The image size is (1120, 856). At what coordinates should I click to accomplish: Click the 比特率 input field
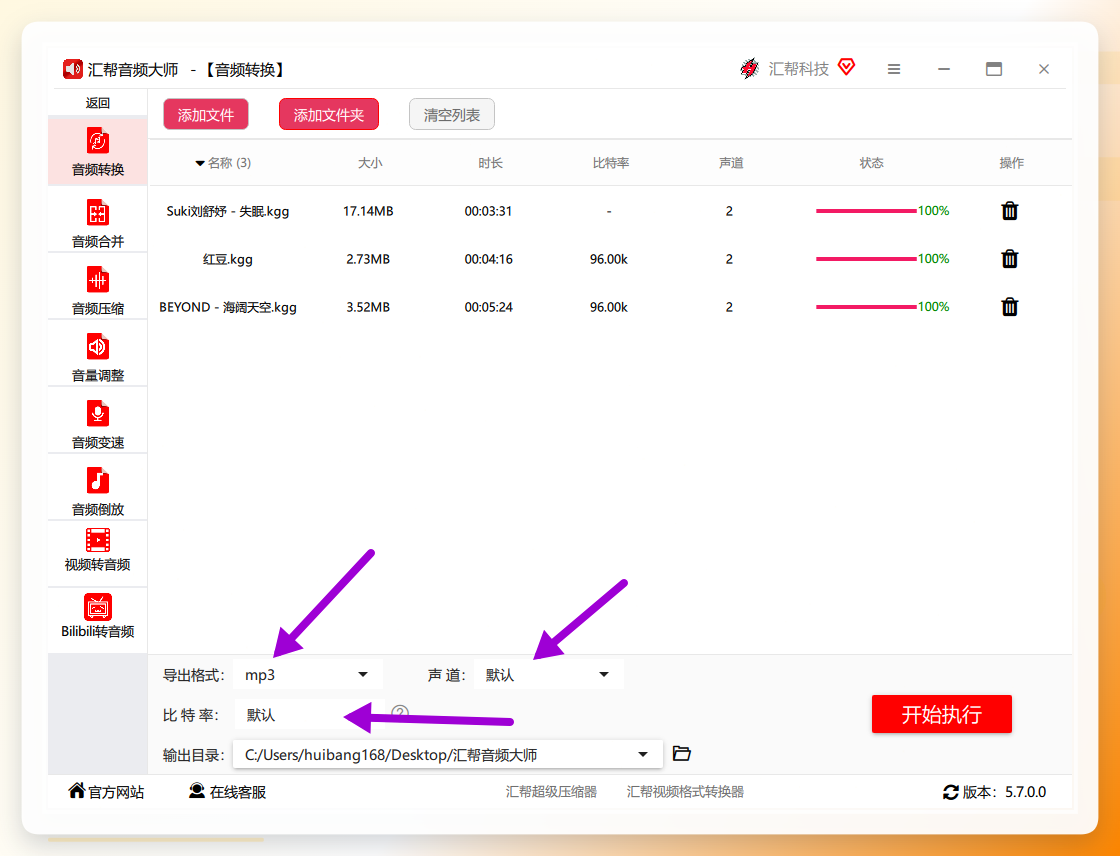click(308, 715)
